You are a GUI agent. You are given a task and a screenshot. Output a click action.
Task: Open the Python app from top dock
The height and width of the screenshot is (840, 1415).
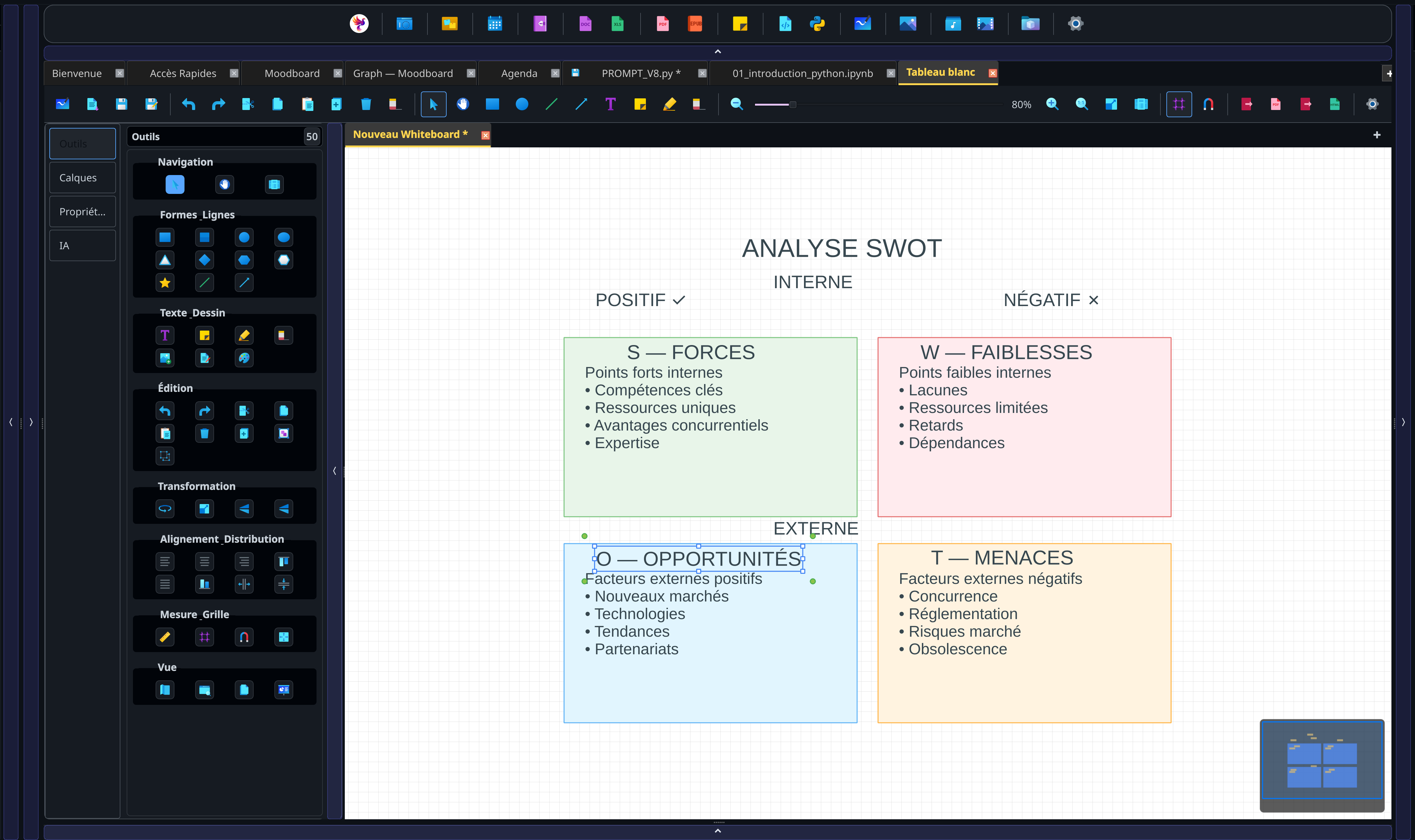pos(817,24)
